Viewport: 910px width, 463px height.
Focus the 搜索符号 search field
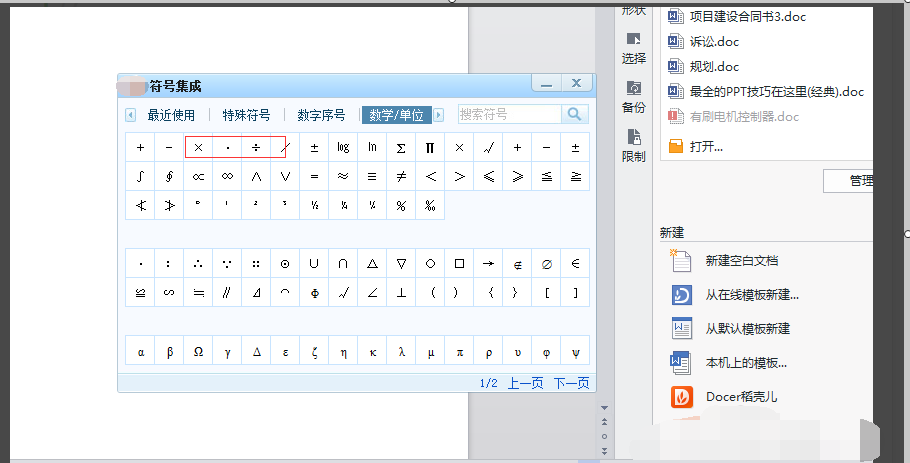click(510, 114)
